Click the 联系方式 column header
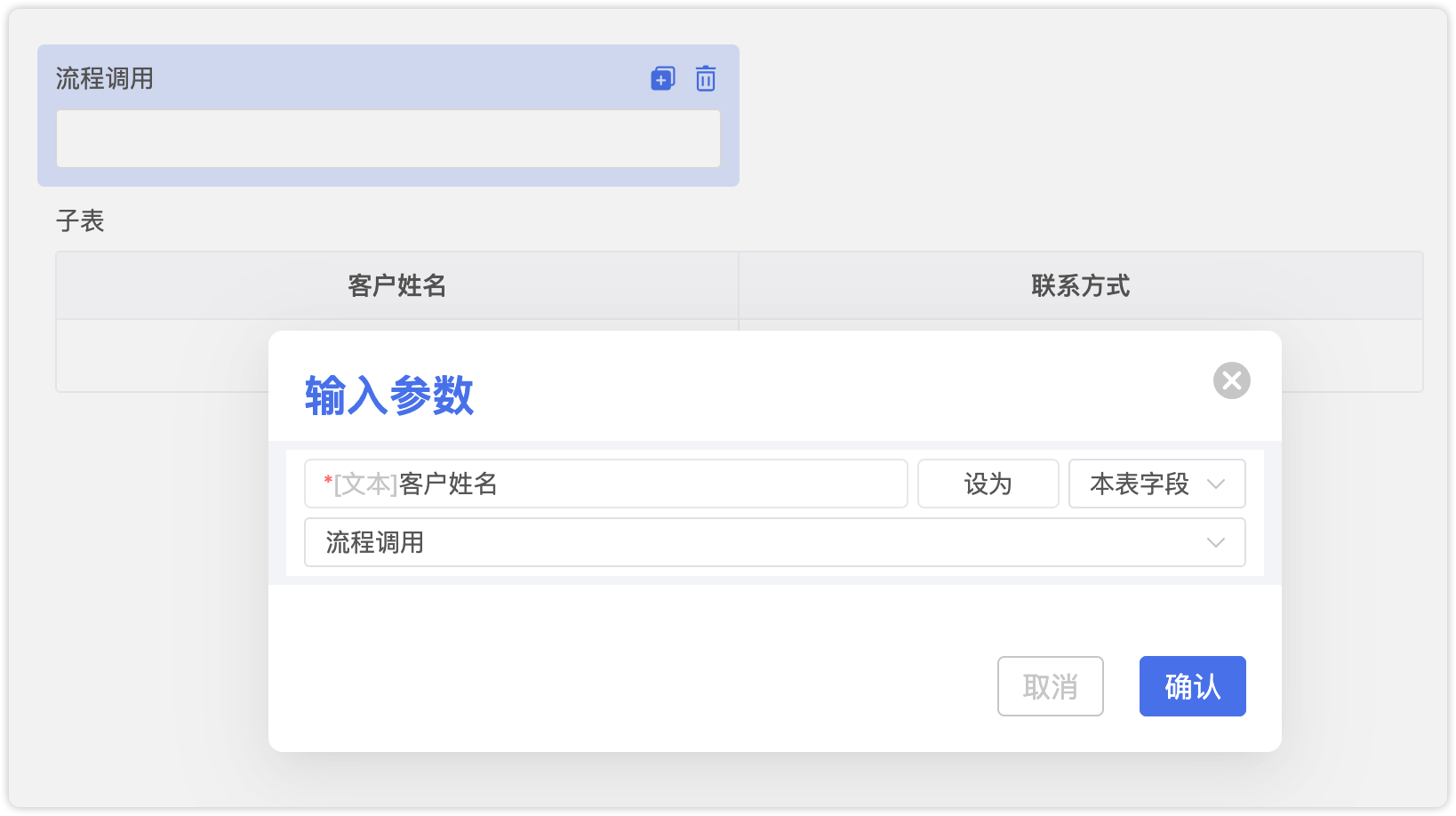 pos(1080,285)
